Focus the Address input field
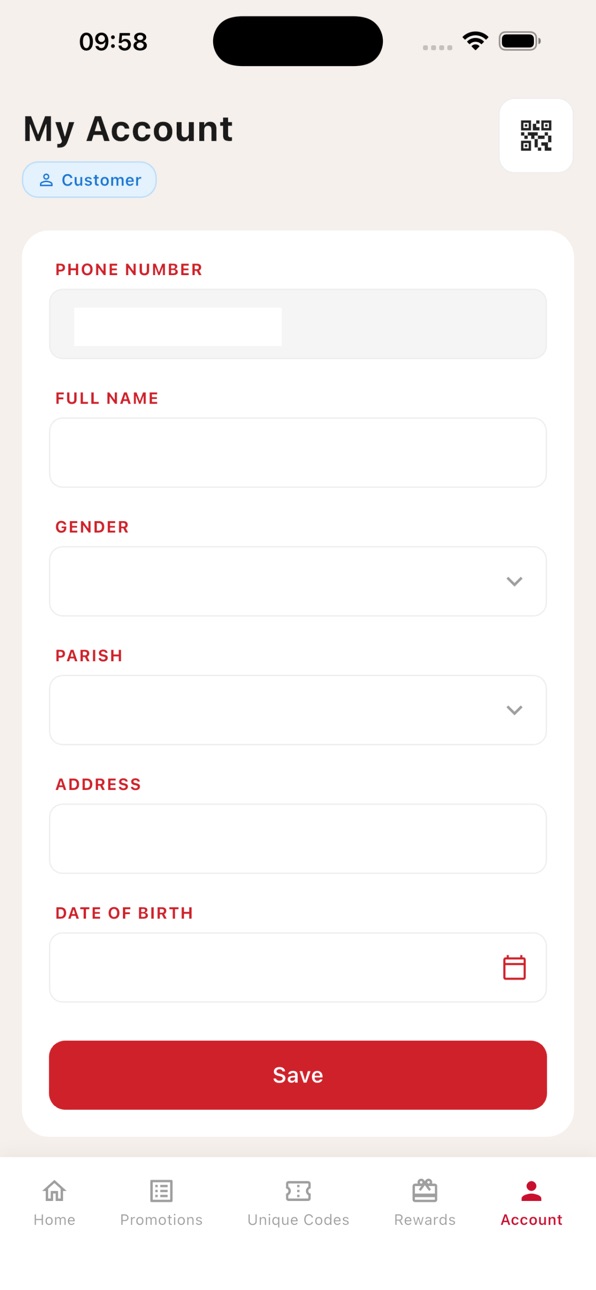This screenshot has height=1290, width=596. pos(298,838)
